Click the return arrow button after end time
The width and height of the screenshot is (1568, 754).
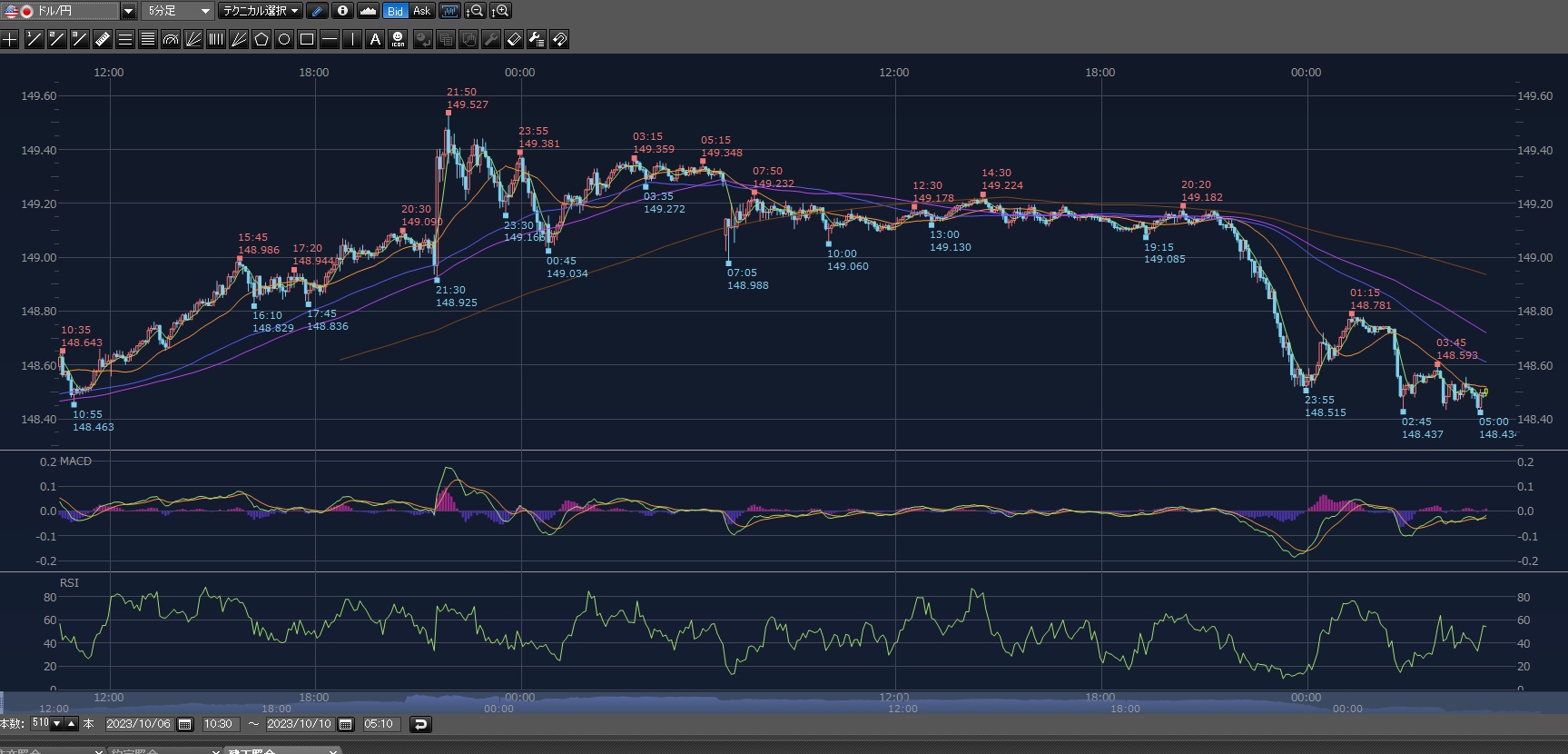419,724
